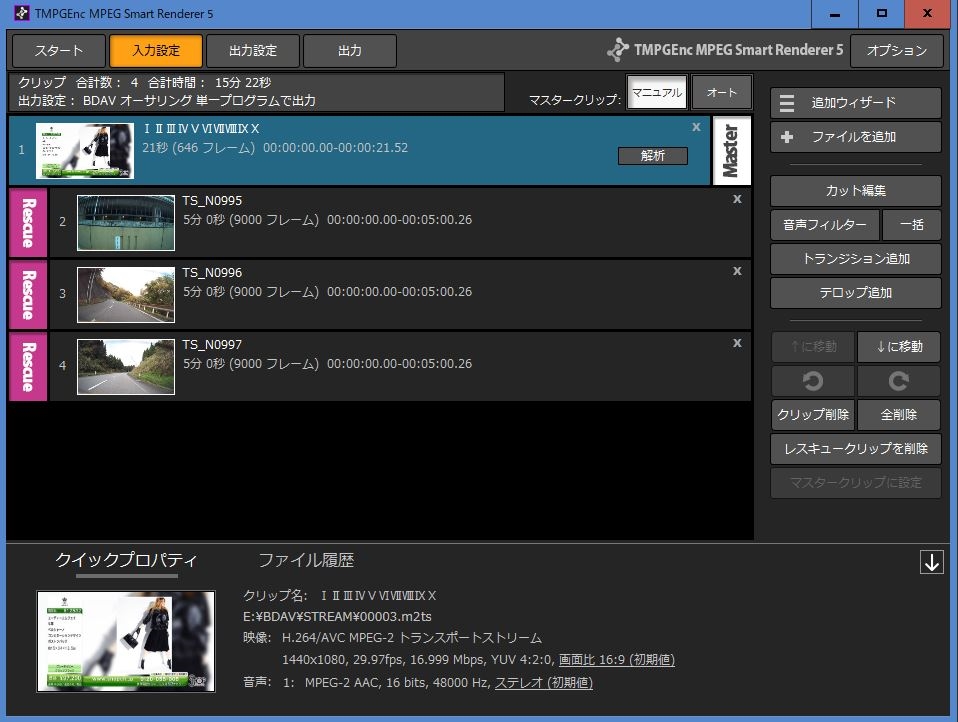Image resolution: width=958 pixels, height=722 pixels.
Task: Click 全削除 button
Action: click(899, 415)
